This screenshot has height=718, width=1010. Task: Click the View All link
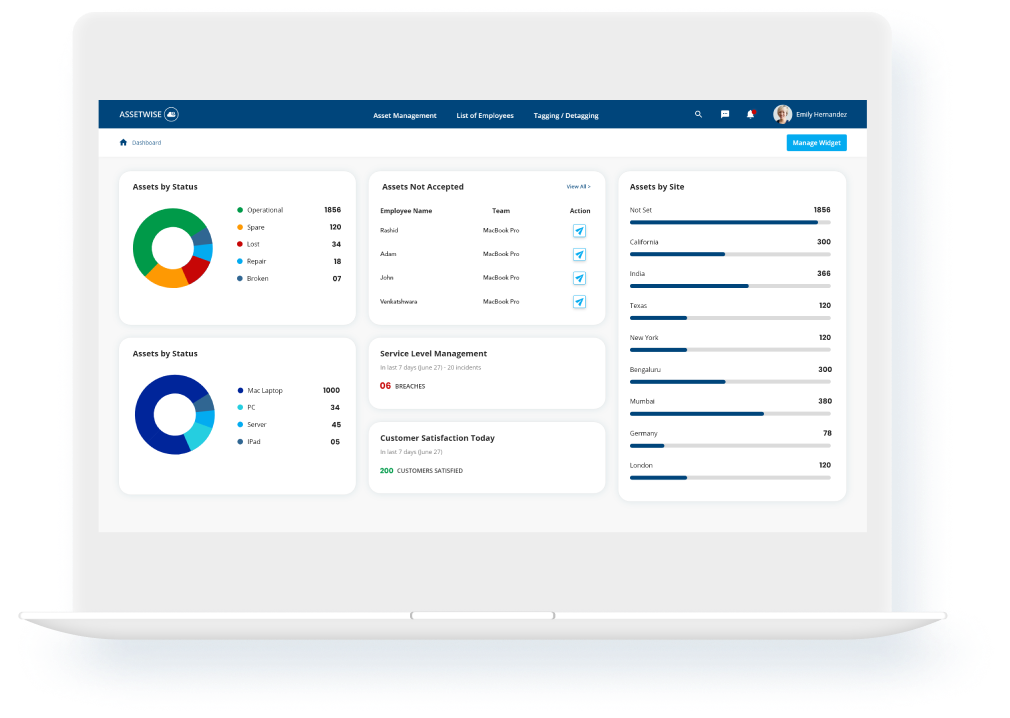point(578,187)
